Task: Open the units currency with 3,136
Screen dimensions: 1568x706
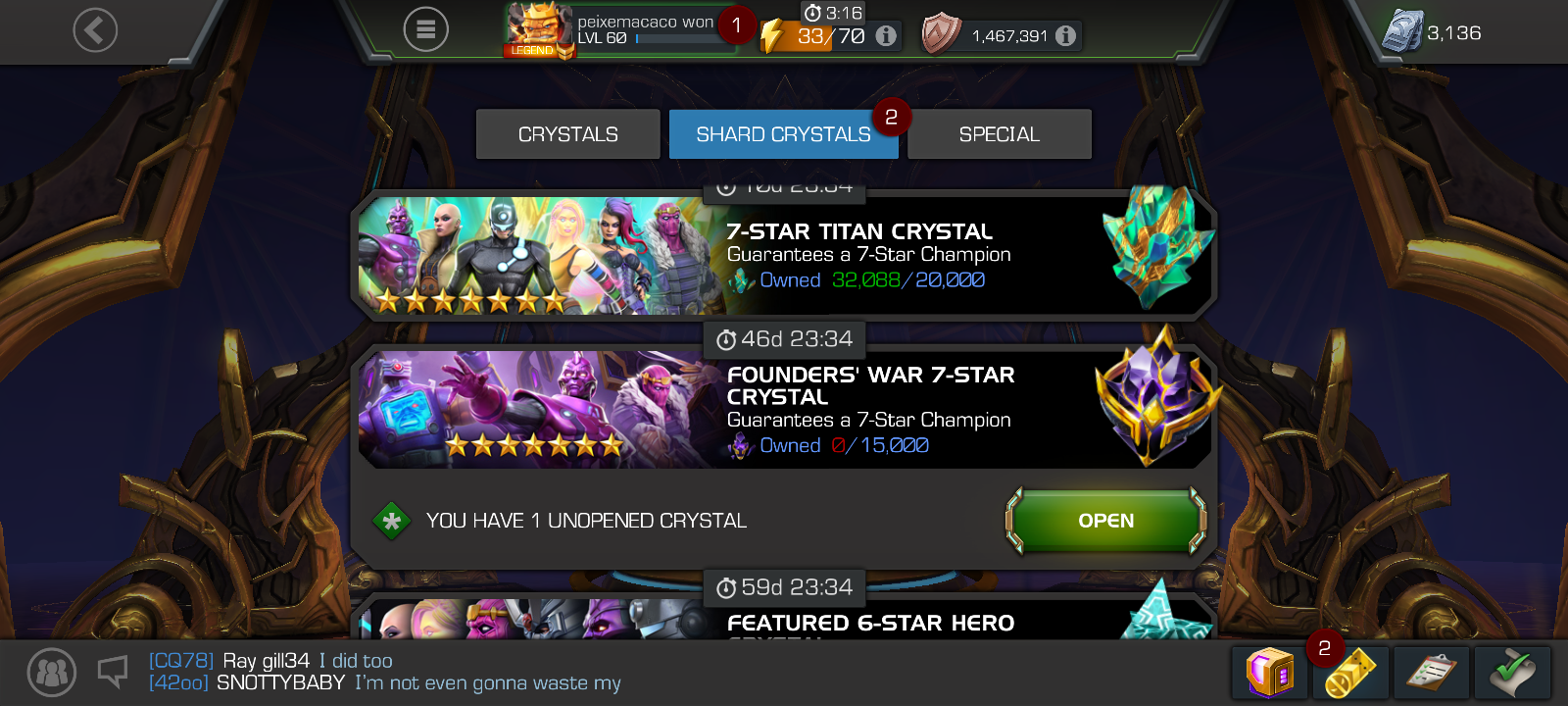Action: tap(1431, 33)
